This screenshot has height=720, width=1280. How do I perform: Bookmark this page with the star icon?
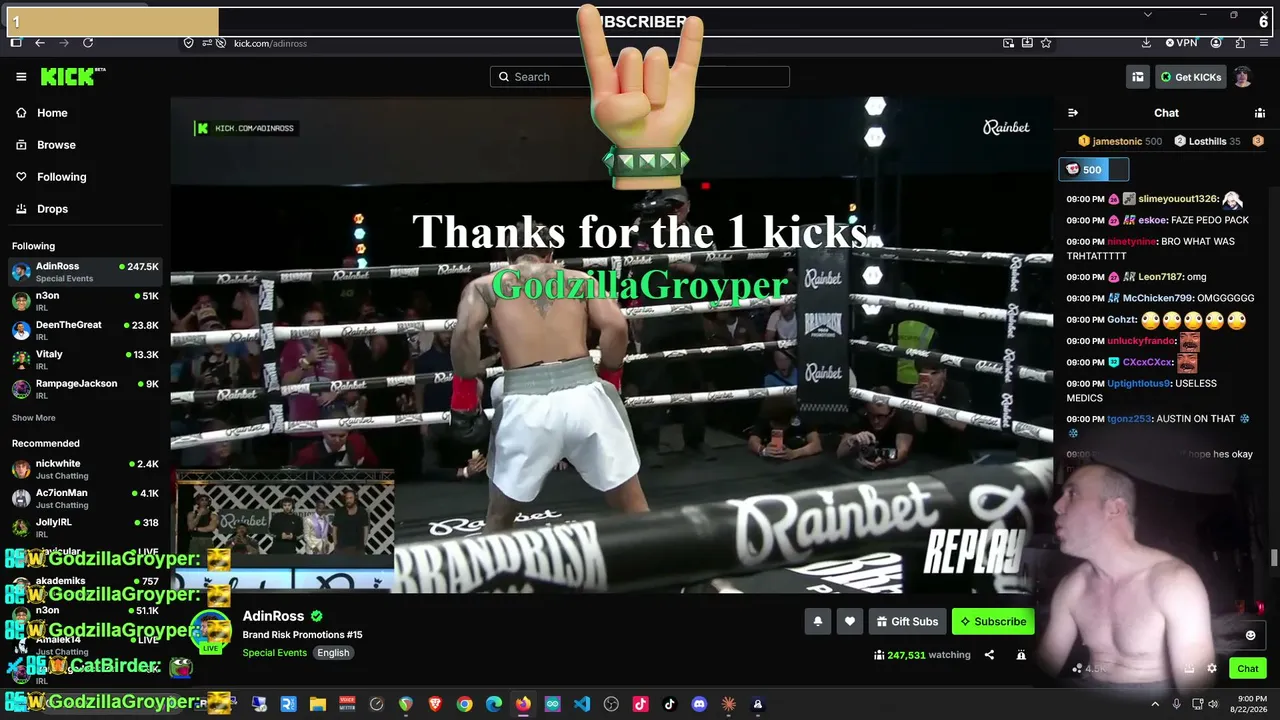pos(1046,43)
